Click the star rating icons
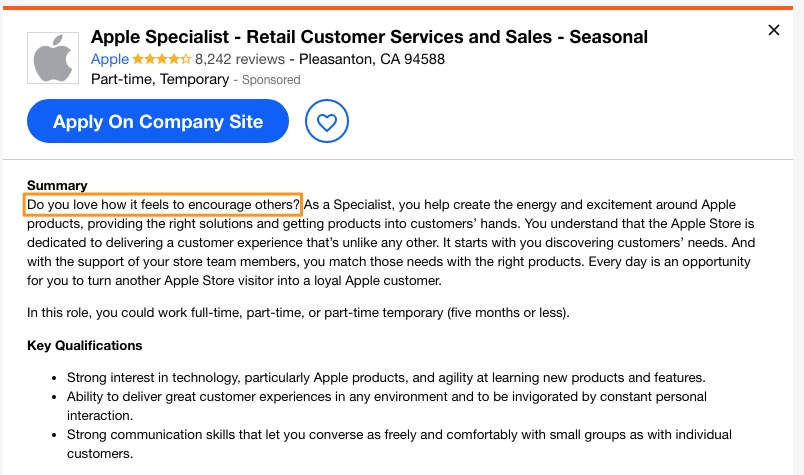804x475 pixels. (162, 59)
